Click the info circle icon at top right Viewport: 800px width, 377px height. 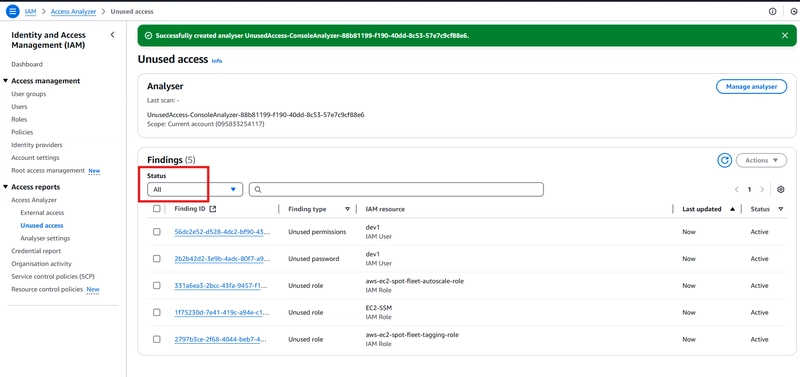[x=772, y=11]
